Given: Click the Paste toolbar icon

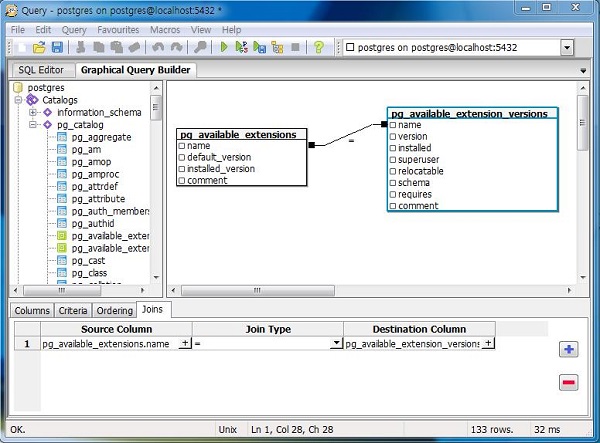Looking at the screenshot, I should [116, 47].
